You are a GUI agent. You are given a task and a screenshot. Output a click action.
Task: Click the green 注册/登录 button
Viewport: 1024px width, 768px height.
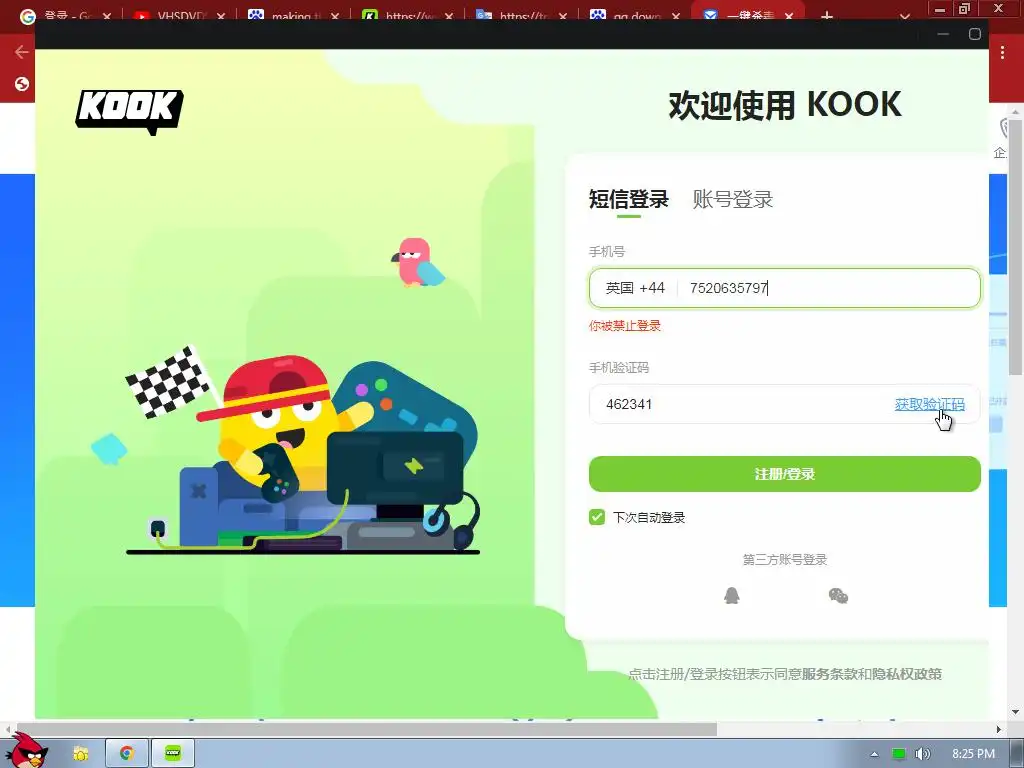(784, 474)
